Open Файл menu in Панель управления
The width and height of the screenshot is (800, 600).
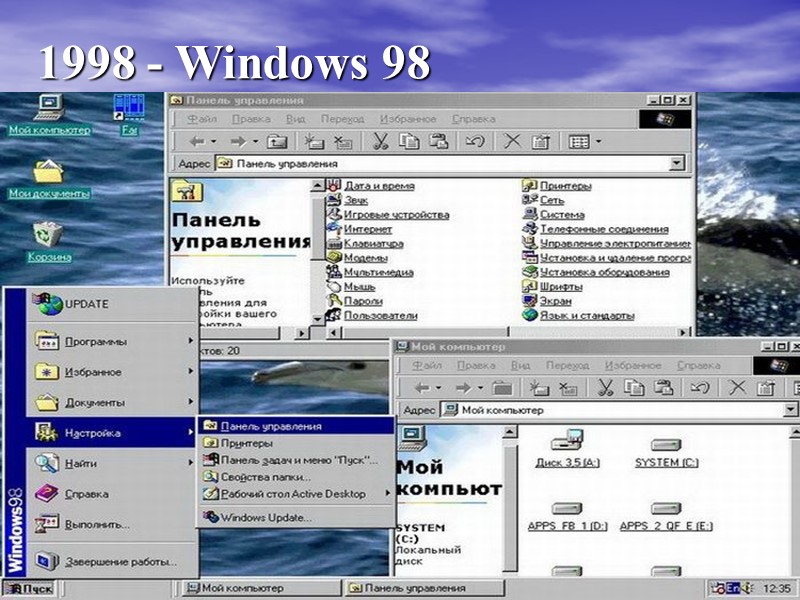tap(202, 119)
